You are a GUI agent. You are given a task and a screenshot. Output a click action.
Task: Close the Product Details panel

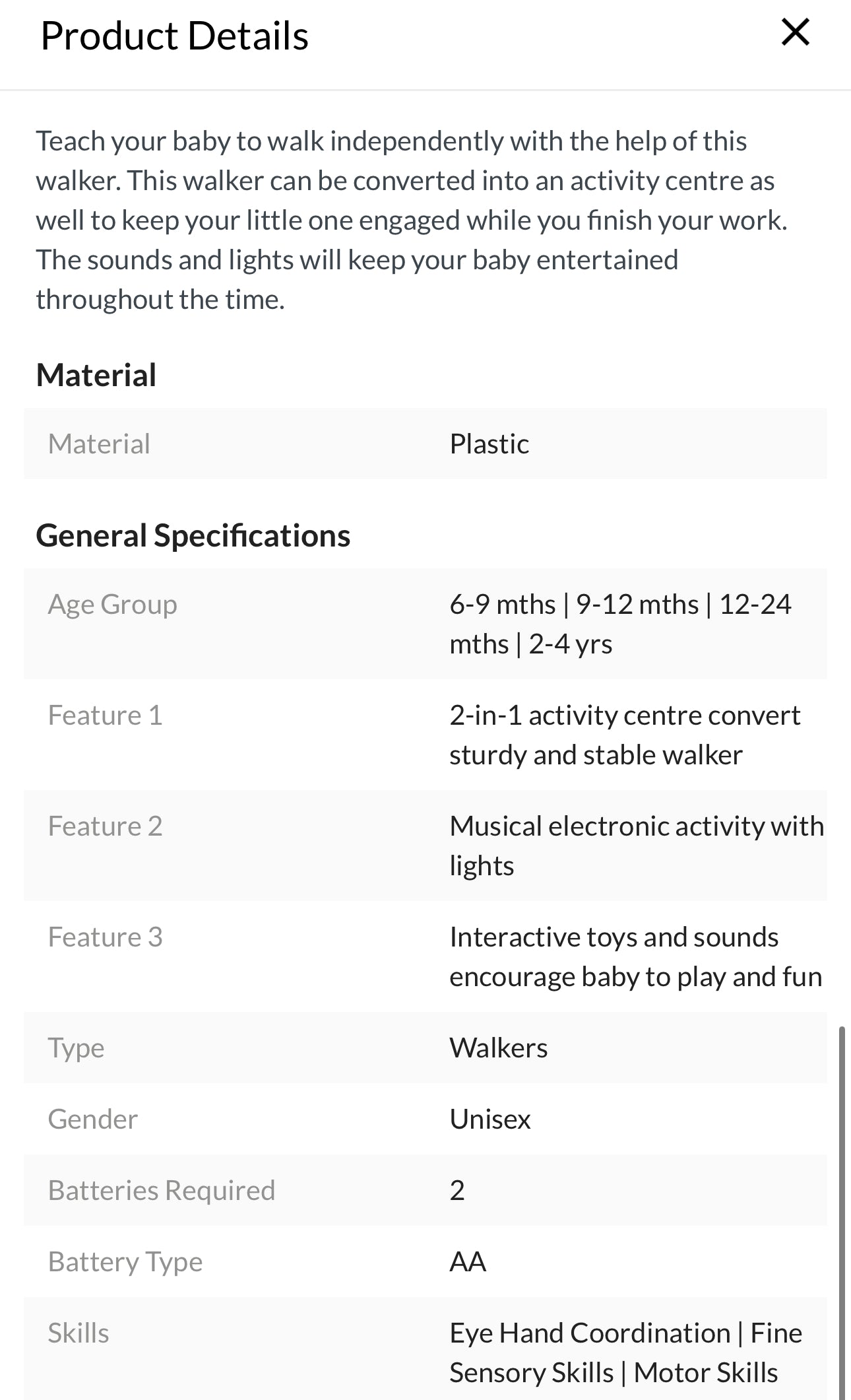pyautogui.click(x=795, y=32)
